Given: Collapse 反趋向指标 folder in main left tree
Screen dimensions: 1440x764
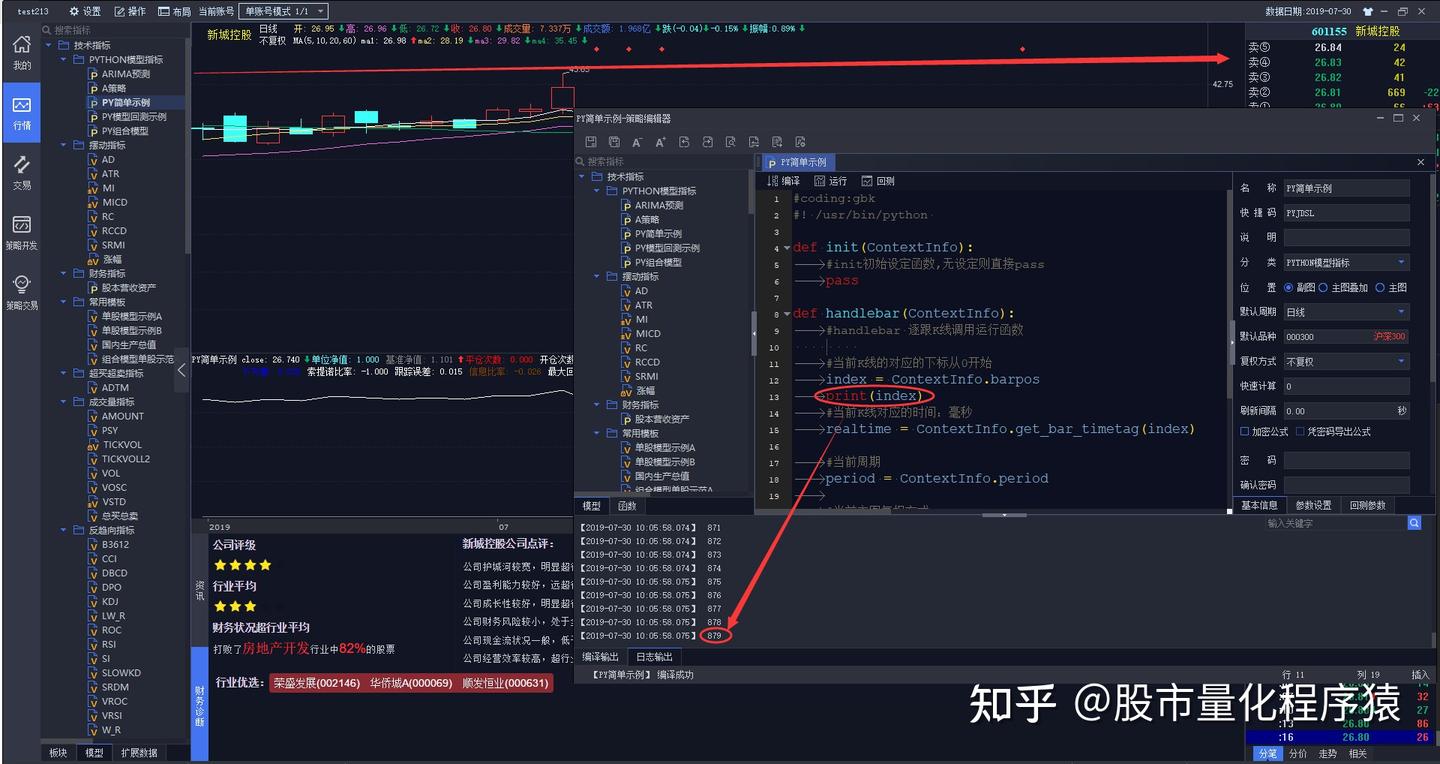Looking at the screenshot, I should tap(65, 530).
